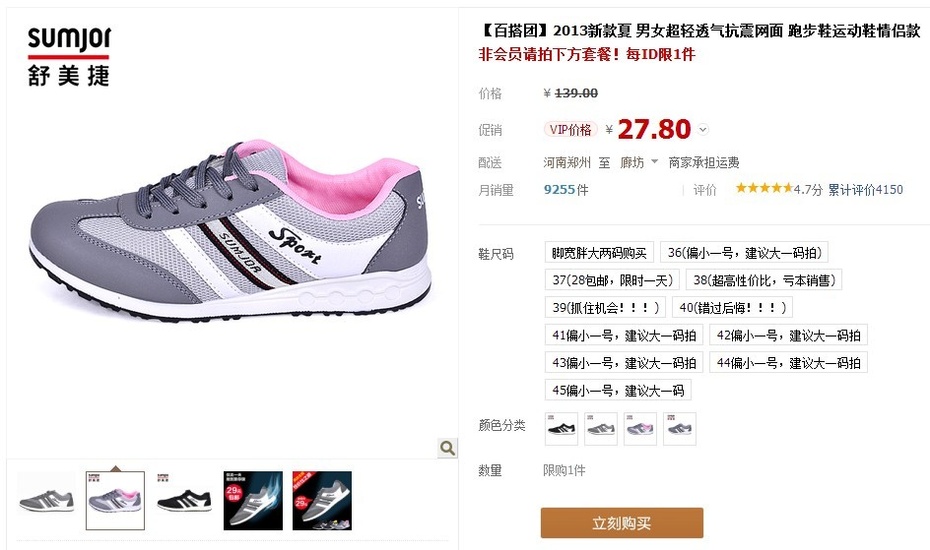Open the blue 29元 promo thumbnail
Screen dimensions: 930x550
pos(253,501)
